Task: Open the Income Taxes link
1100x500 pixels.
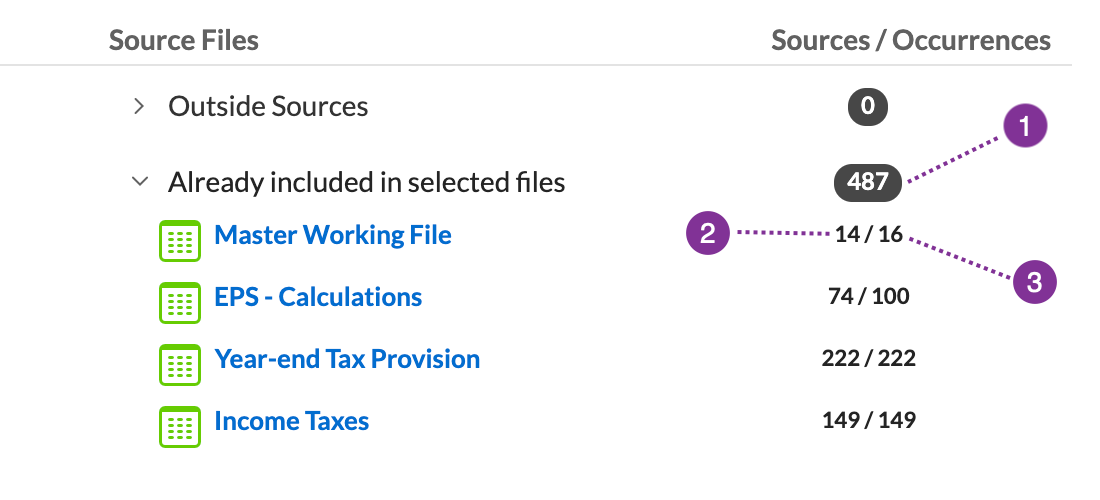Action: coord(292,421)
